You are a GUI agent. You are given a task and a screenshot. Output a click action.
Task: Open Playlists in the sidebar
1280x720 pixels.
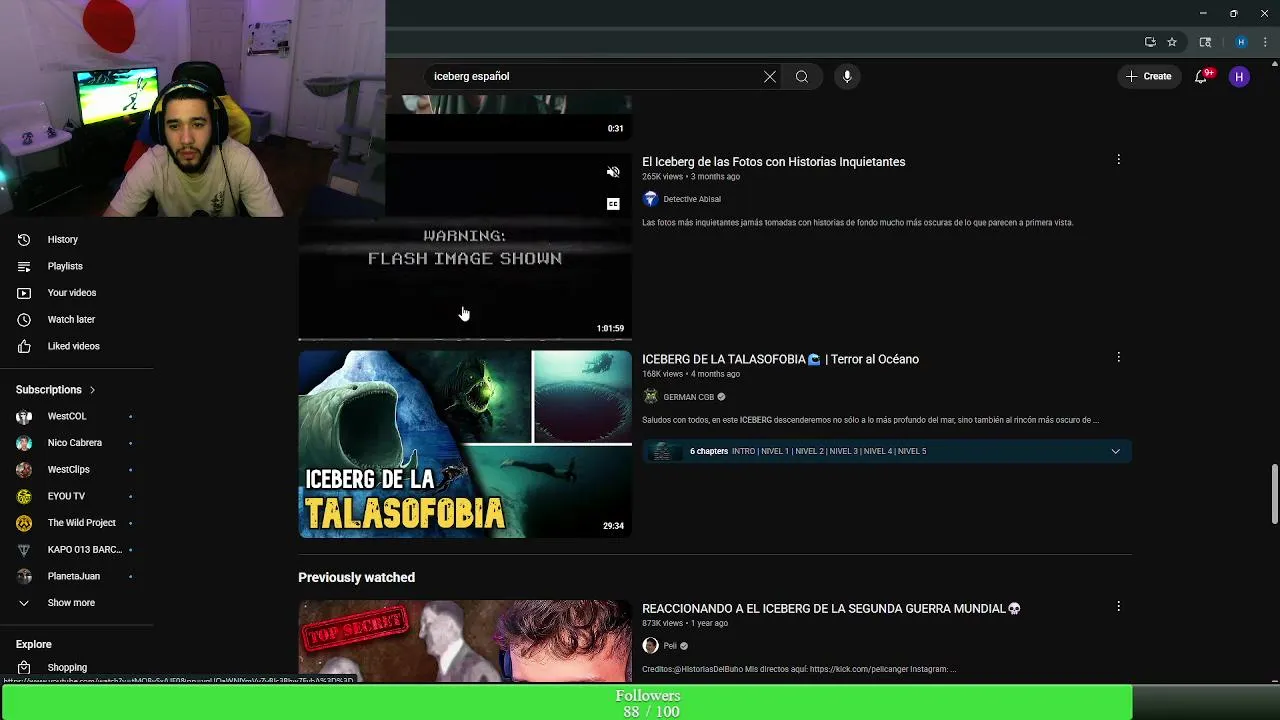pyautogui.click(x=65, y=266)
